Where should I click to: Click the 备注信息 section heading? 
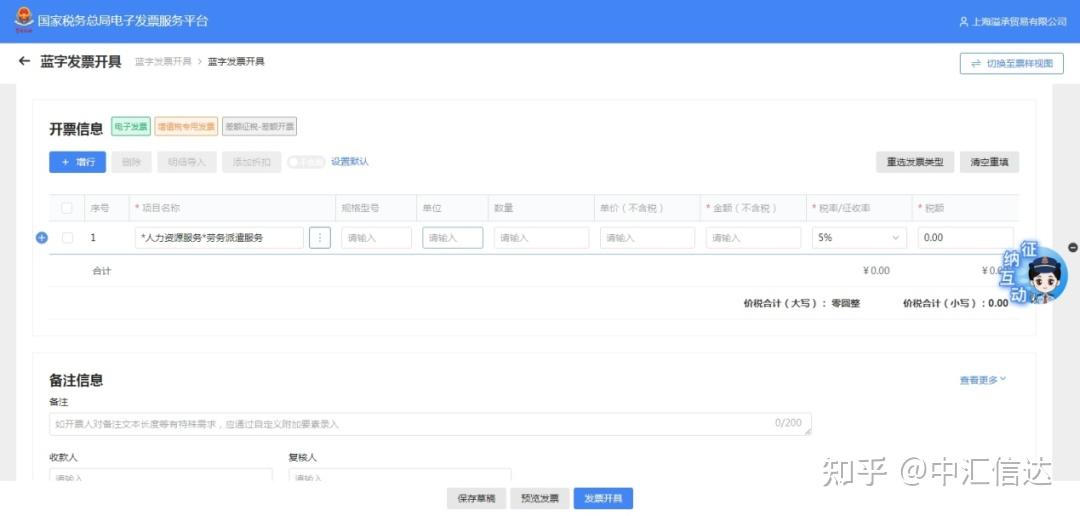pyautogui.click(x=76, y=380)
